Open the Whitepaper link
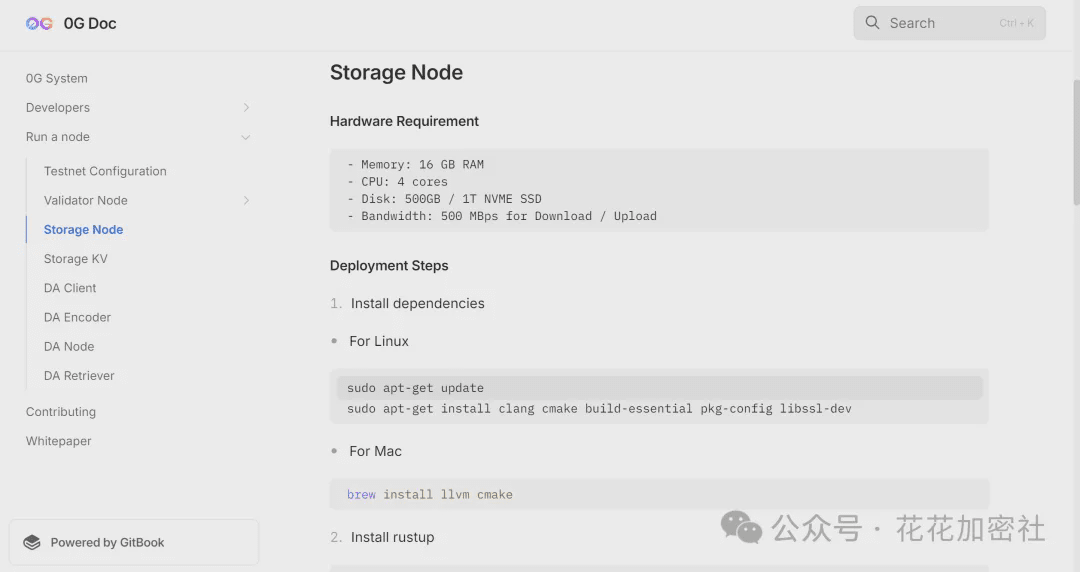The image size is (1080, 572). pyautogui.click(x=58, y=441)
